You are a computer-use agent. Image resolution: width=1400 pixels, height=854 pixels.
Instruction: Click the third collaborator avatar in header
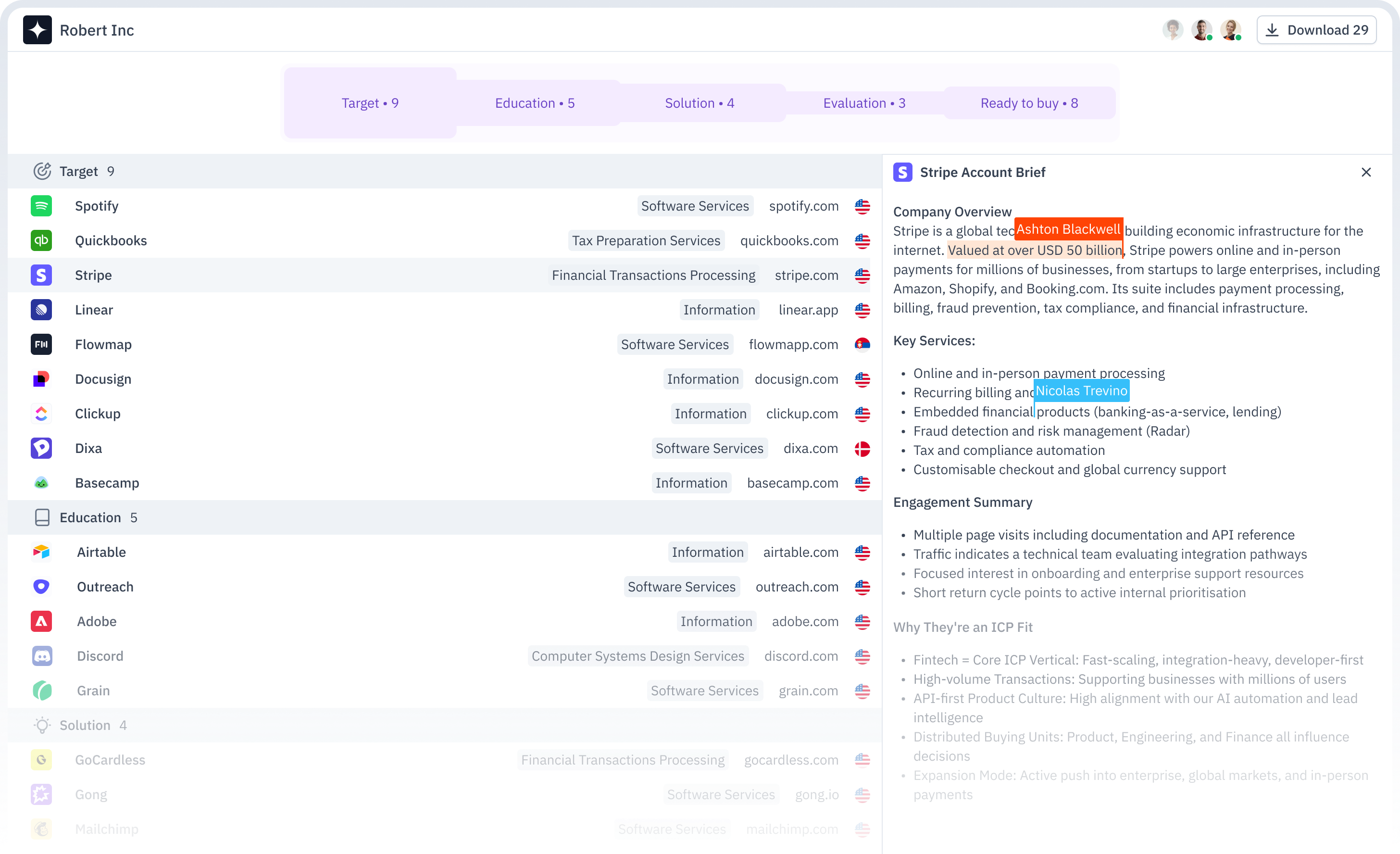(1230, 29)
